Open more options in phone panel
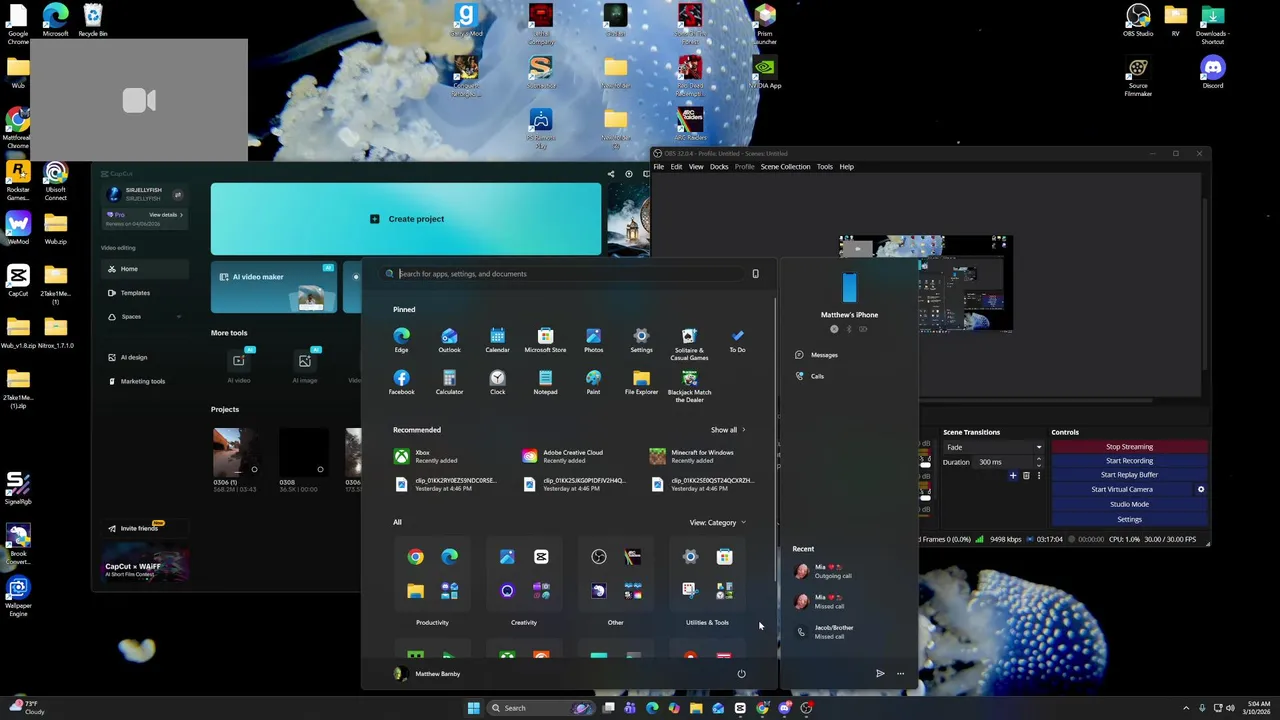The height and width of the screenshot is (720, 1280). 900,673
